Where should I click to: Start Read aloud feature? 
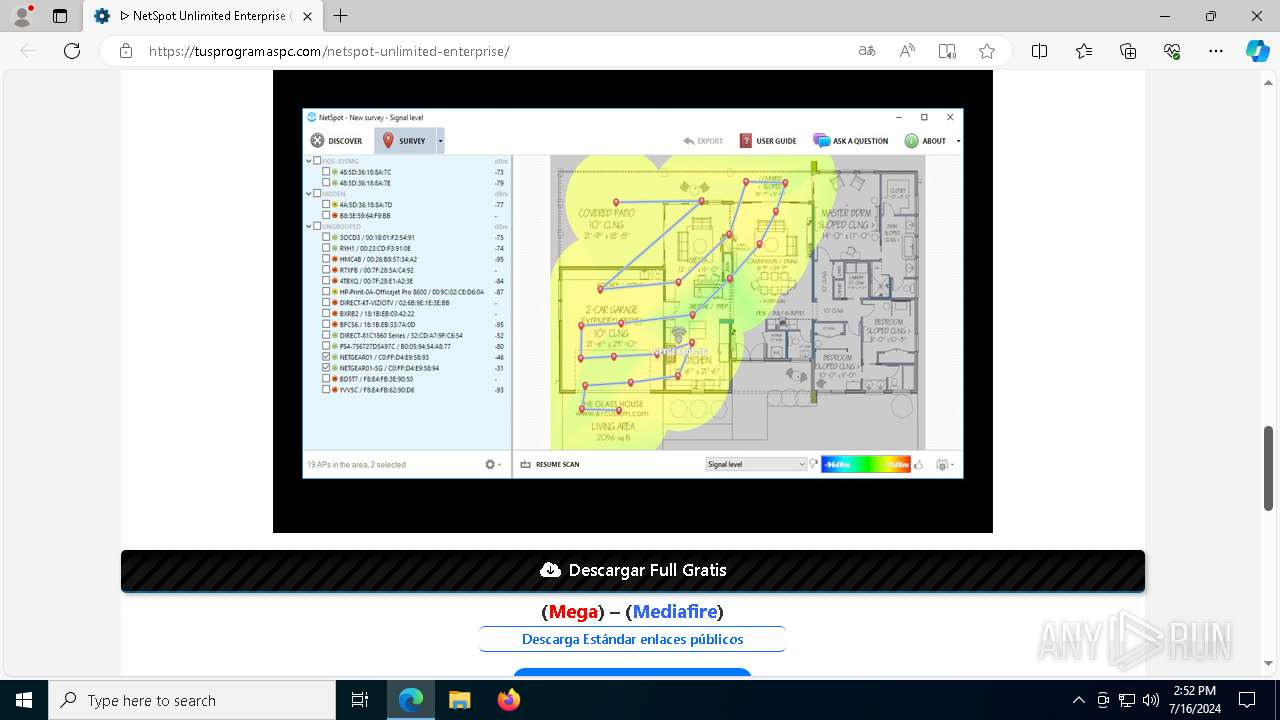coord(907,51)
